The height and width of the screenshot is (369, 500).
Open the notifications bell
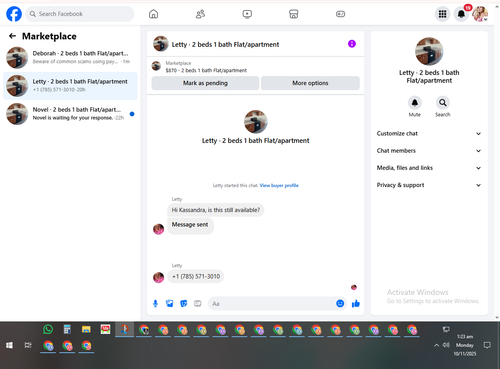[461, 14]
